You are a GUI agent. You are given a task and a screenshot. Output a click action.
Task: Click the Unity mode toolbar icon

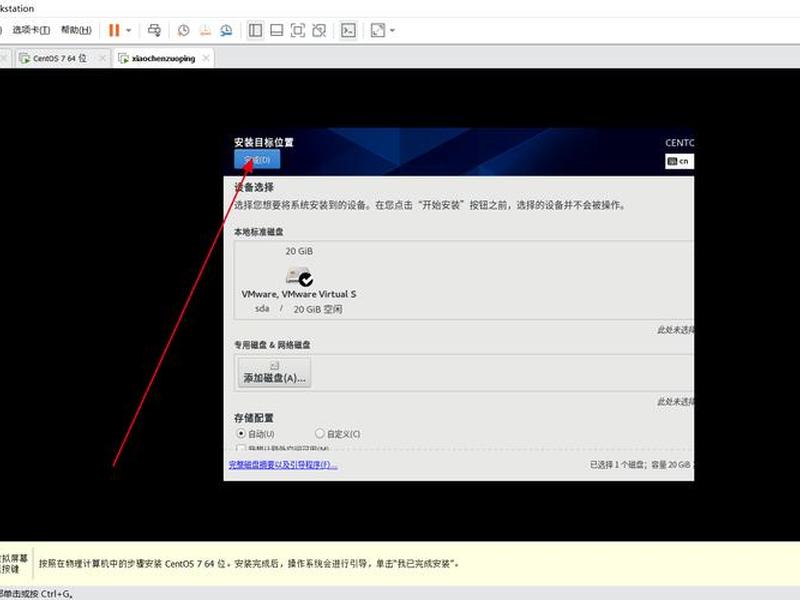[x=319, y=31]
